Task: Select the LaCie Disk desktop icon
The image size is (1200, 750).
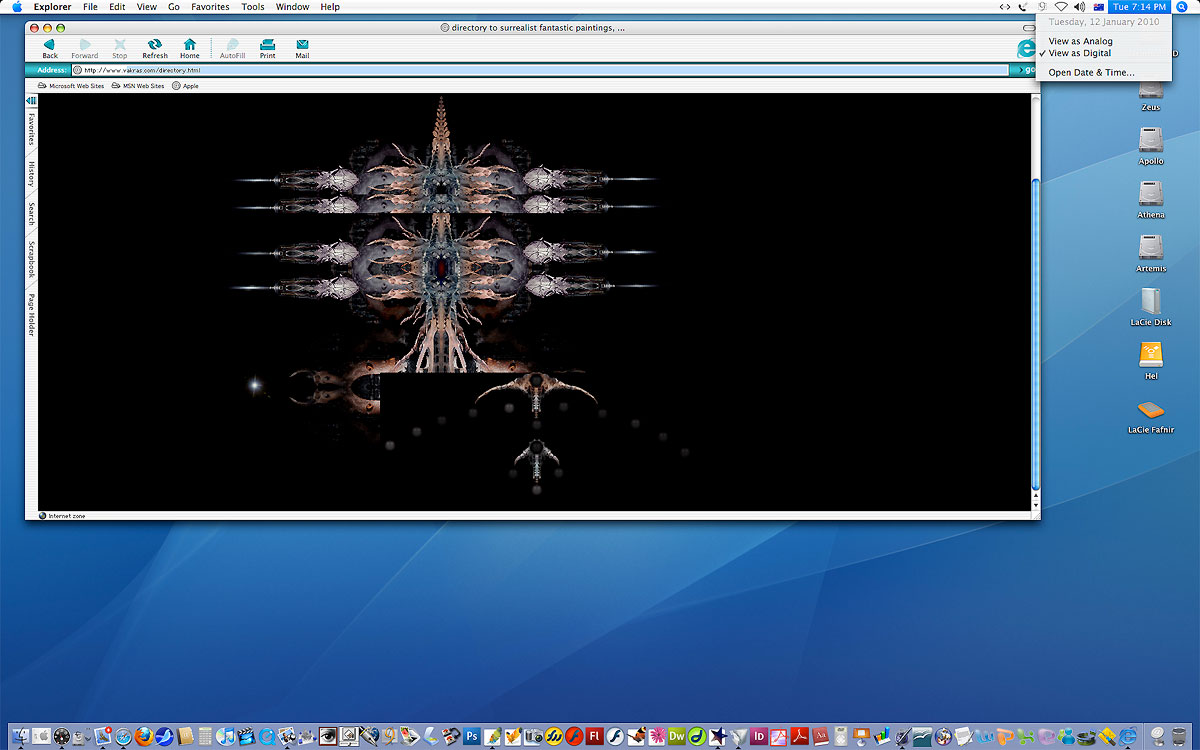Action: coord(1151,307)
